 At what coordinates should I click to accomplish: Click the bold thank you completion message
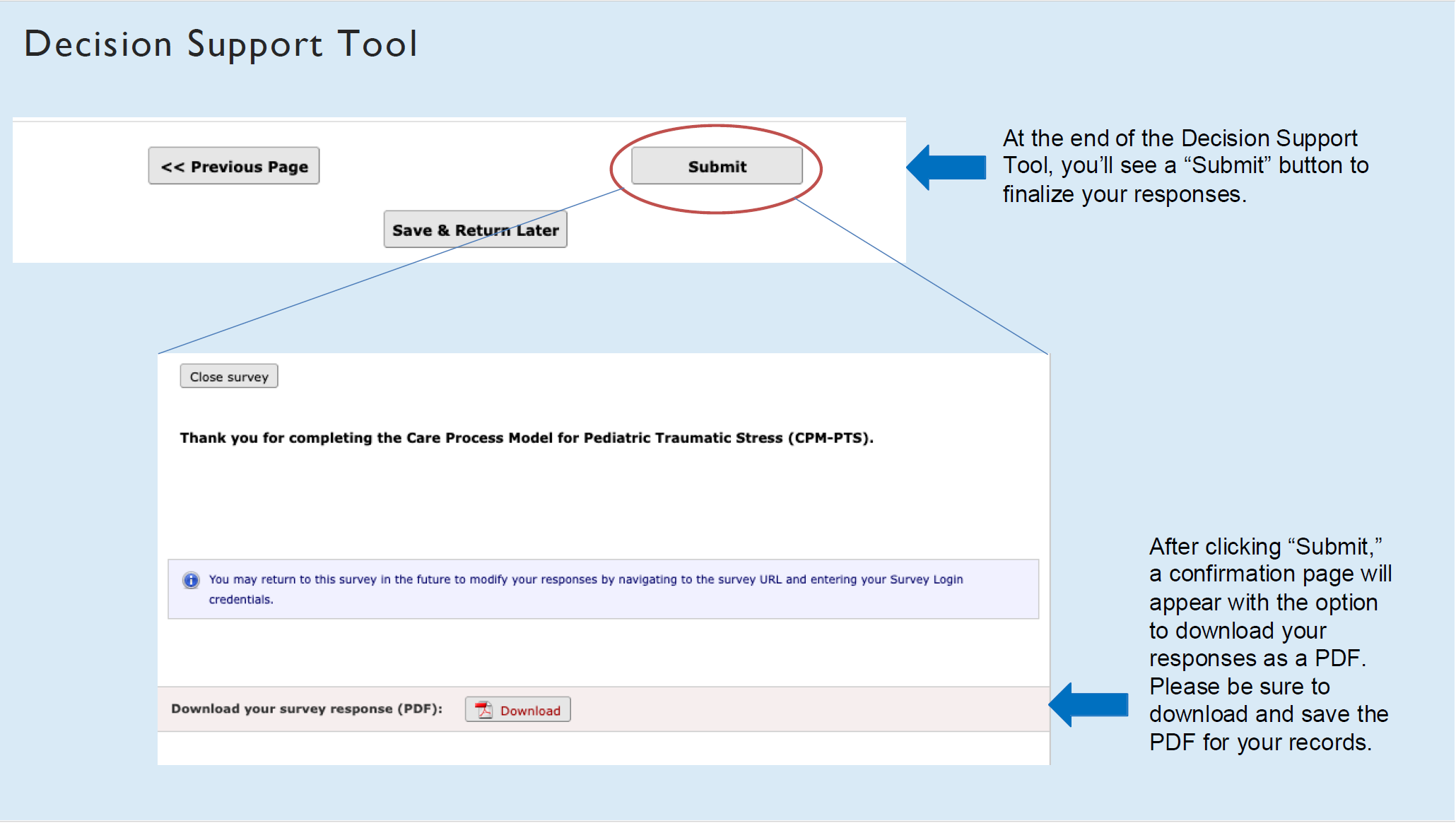(x=526, y=438)
